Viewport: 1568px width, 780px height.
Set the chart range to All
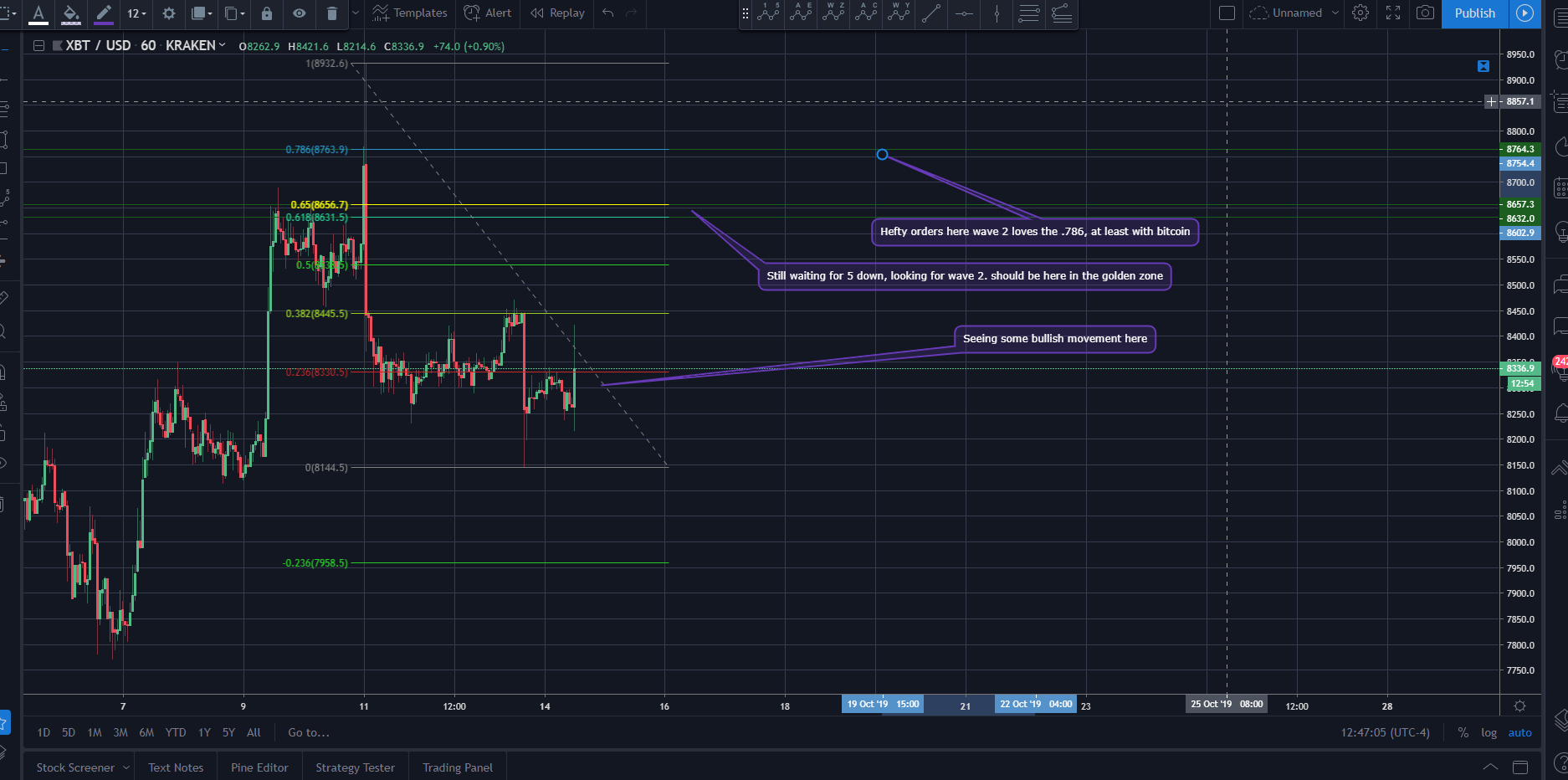pos(254,733)
